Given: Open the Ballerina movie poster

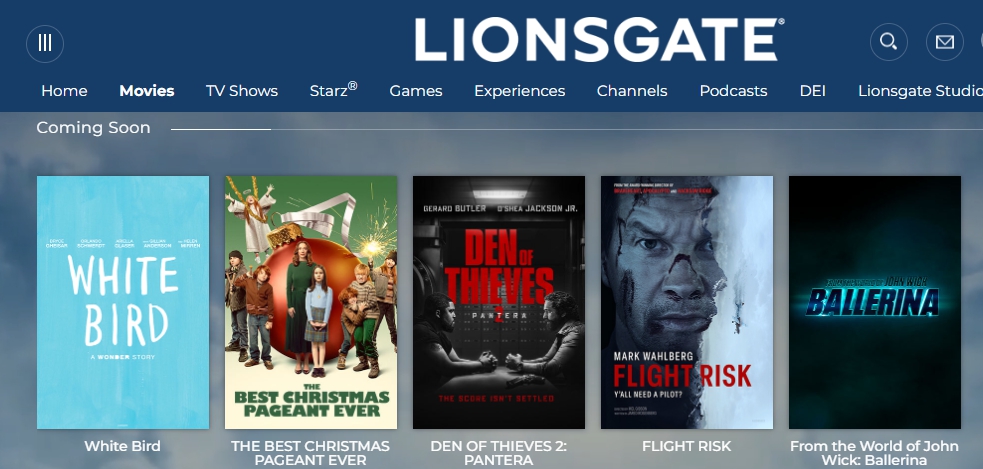Looking at the screenshot, I should 875,302.
